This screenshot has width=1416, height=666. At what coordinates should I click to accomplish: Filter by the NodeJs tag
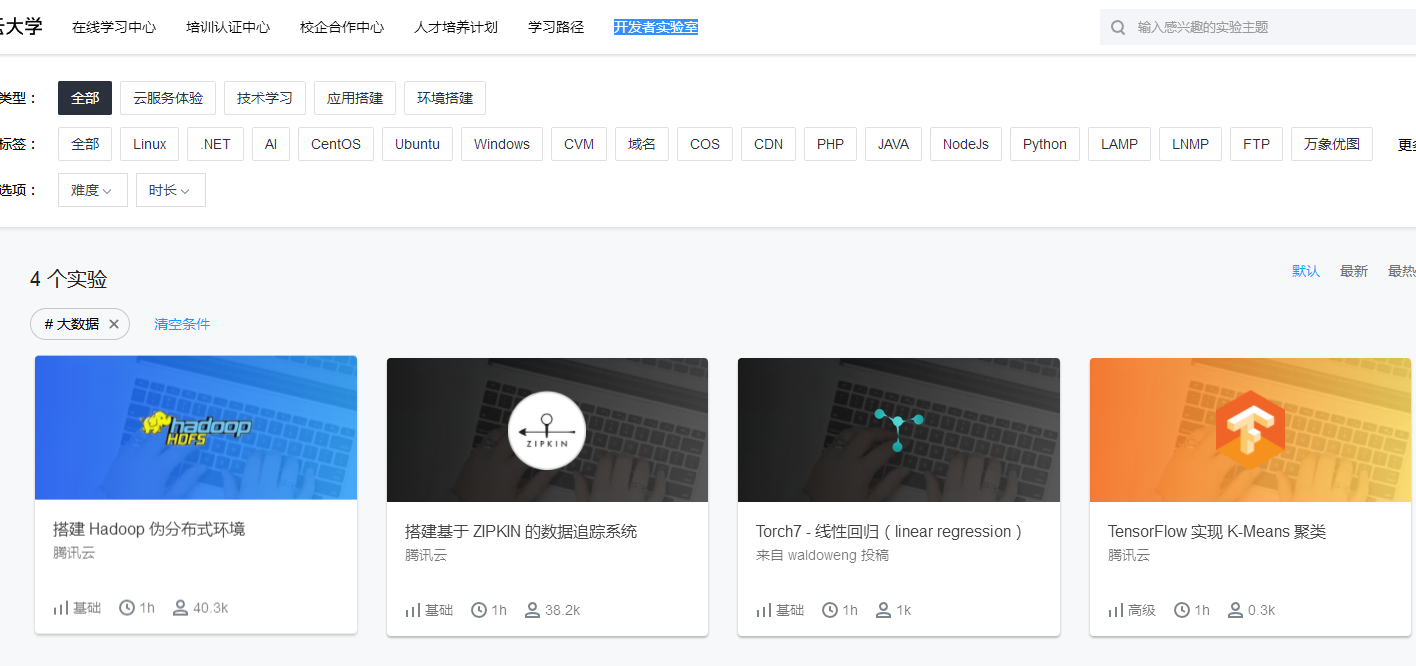966,144
